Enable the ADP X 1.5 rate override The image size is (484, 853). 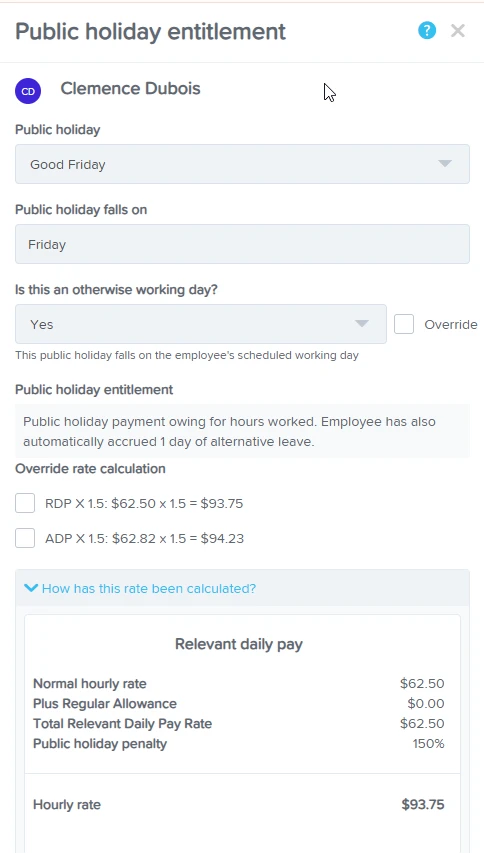pyautogui.click(x=25, y=538)
